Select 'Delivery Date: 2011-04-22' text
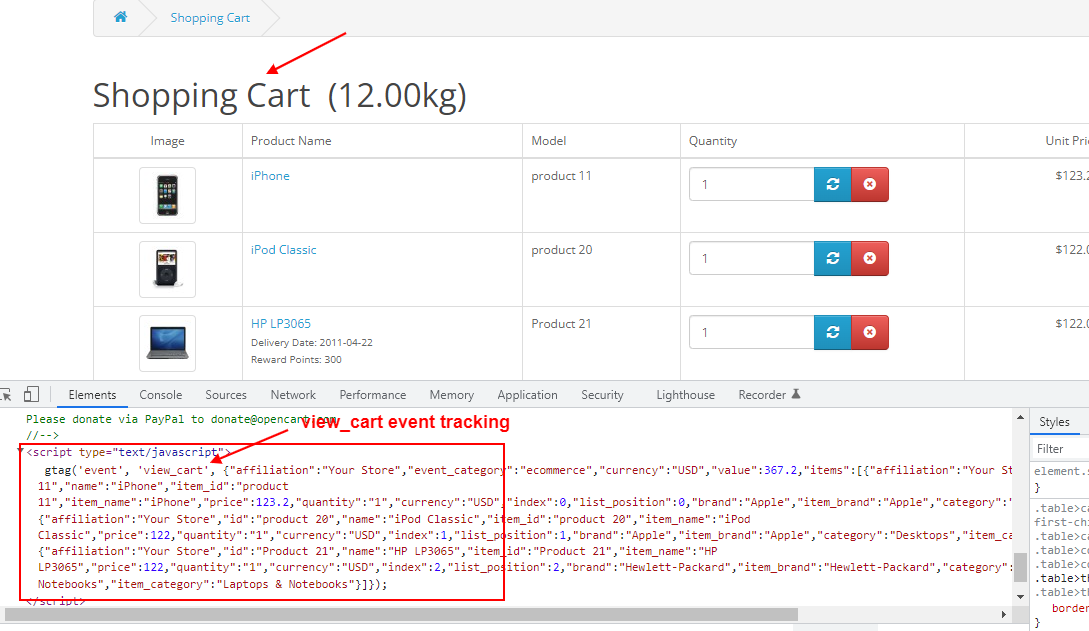The width and height of the screenshot is (1089, 631). [x=312, y=343]
